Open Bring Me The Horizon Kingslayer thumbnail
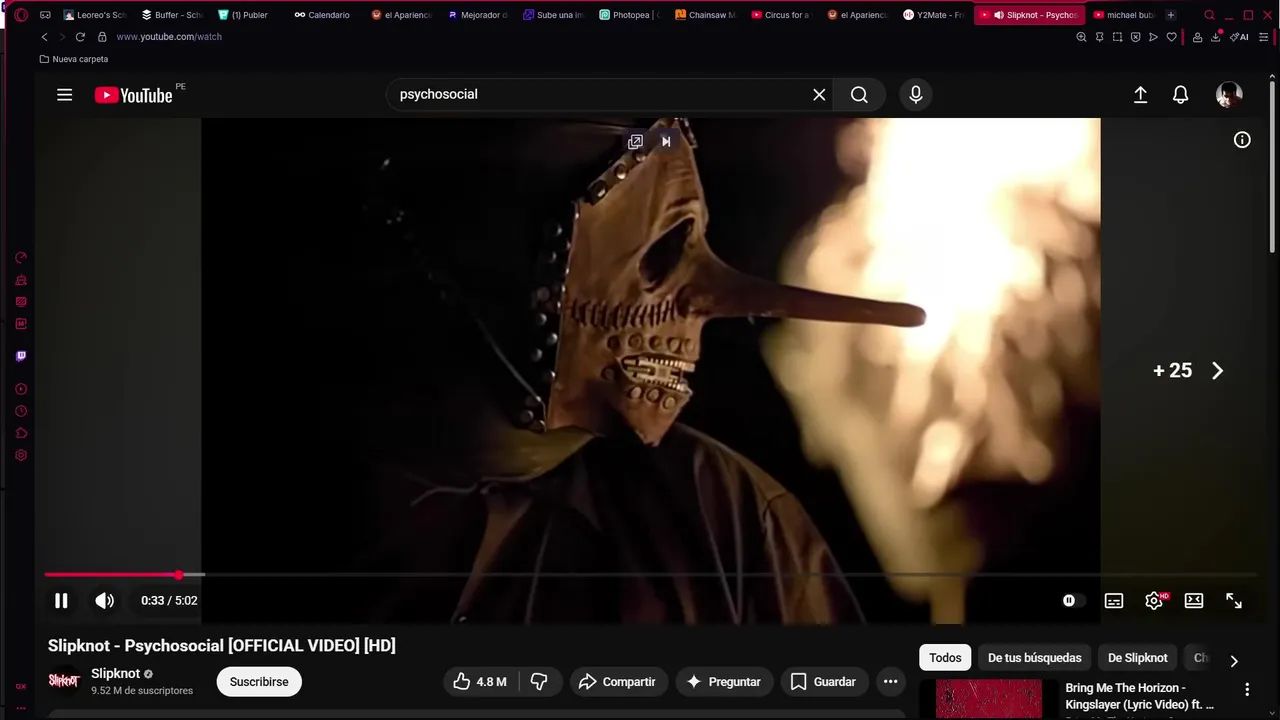This screenshot has width=1280, height=720. [x=989, y=699]
